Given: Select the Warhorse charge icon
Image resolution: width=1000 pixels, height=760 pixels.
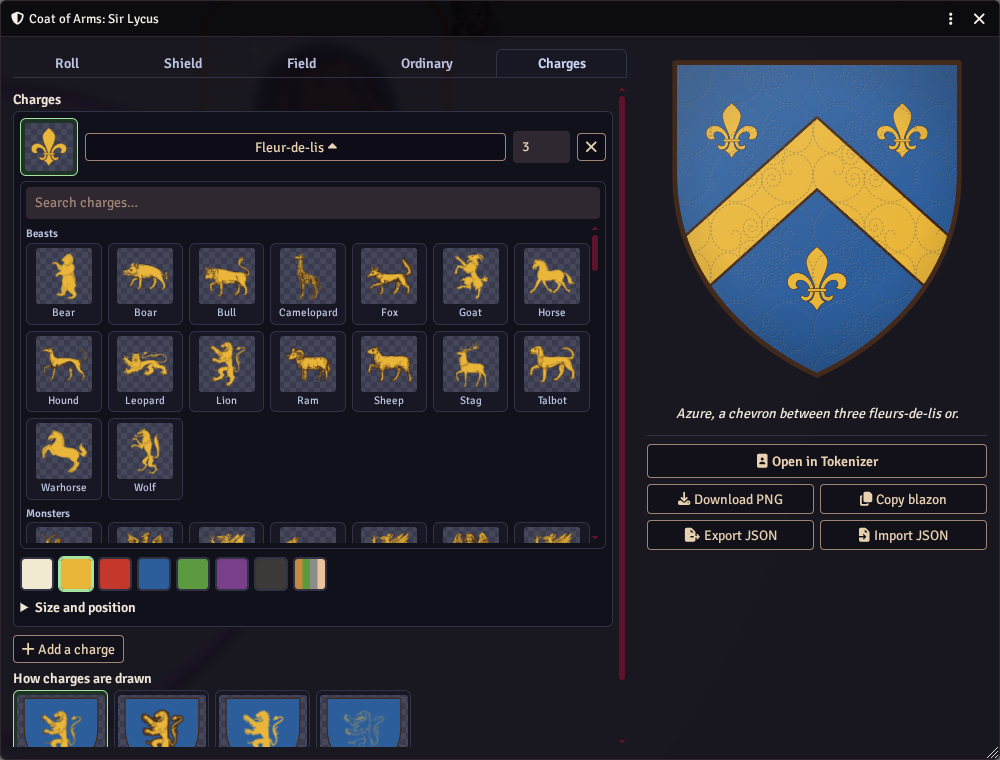Looking at the screenshot, I should tap(64, 458).
